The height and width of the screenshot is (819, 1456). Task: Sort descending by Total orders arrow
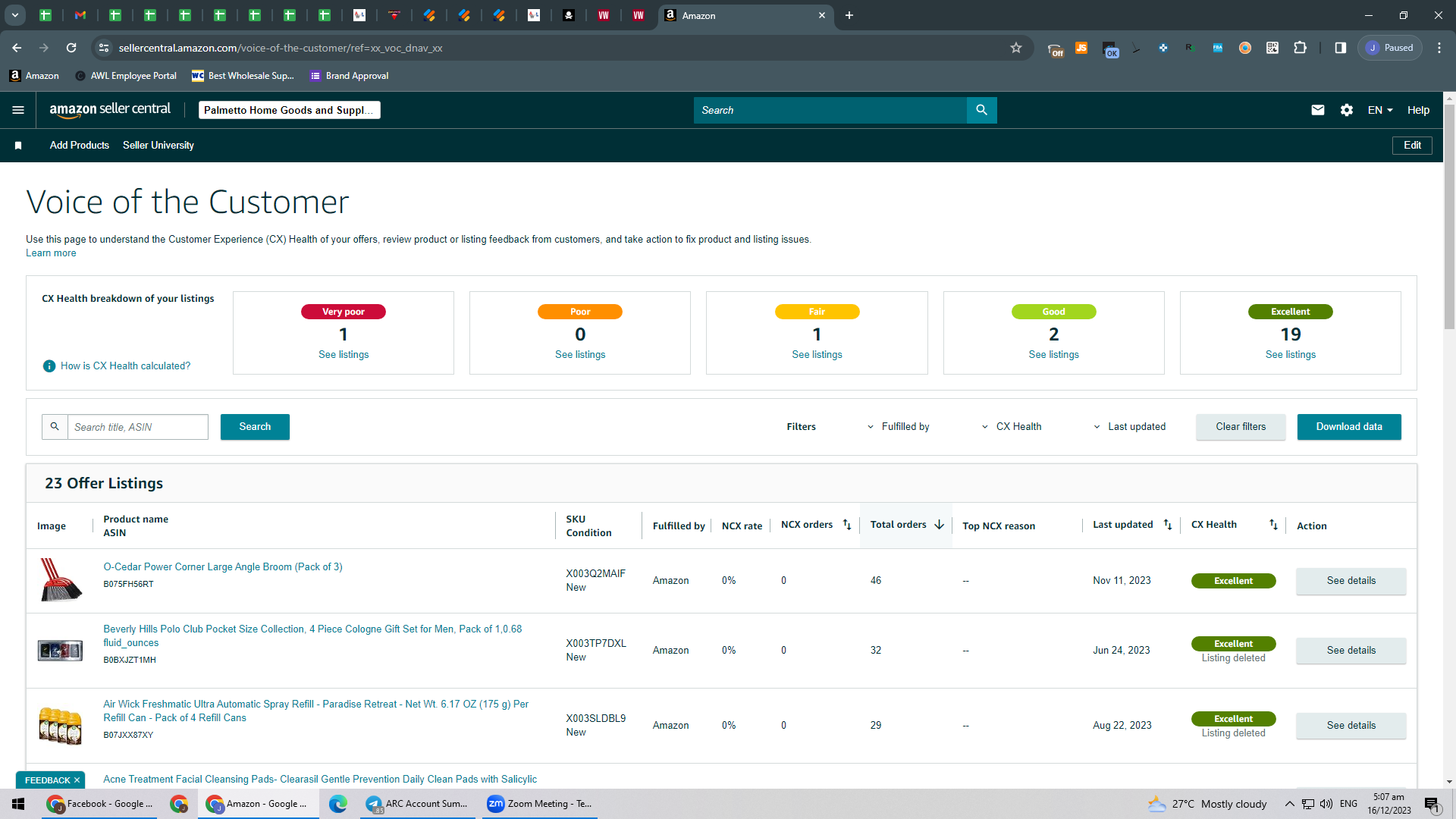[x=940, y=525]
